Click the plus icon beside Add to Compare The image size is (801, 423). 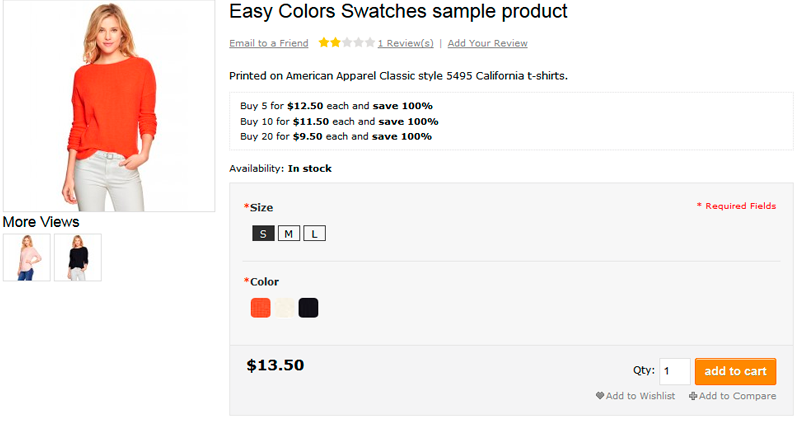pyautogui.click(x=693, y=396)
